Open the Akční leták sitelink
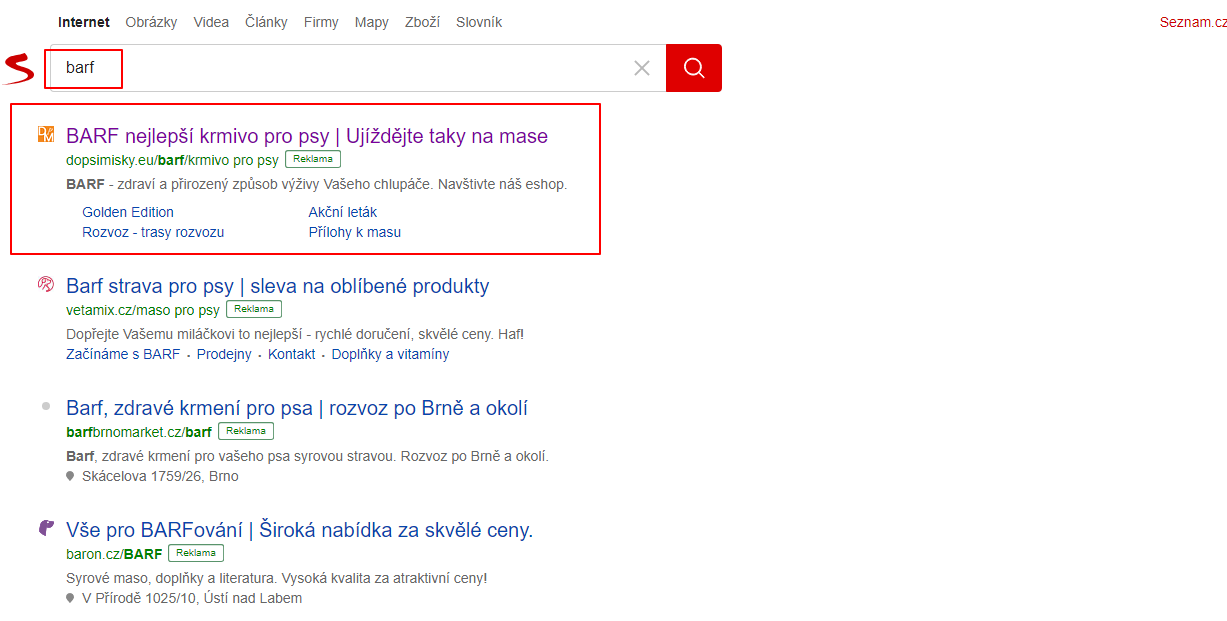1227x621 pixels. (x=343, y=212)
